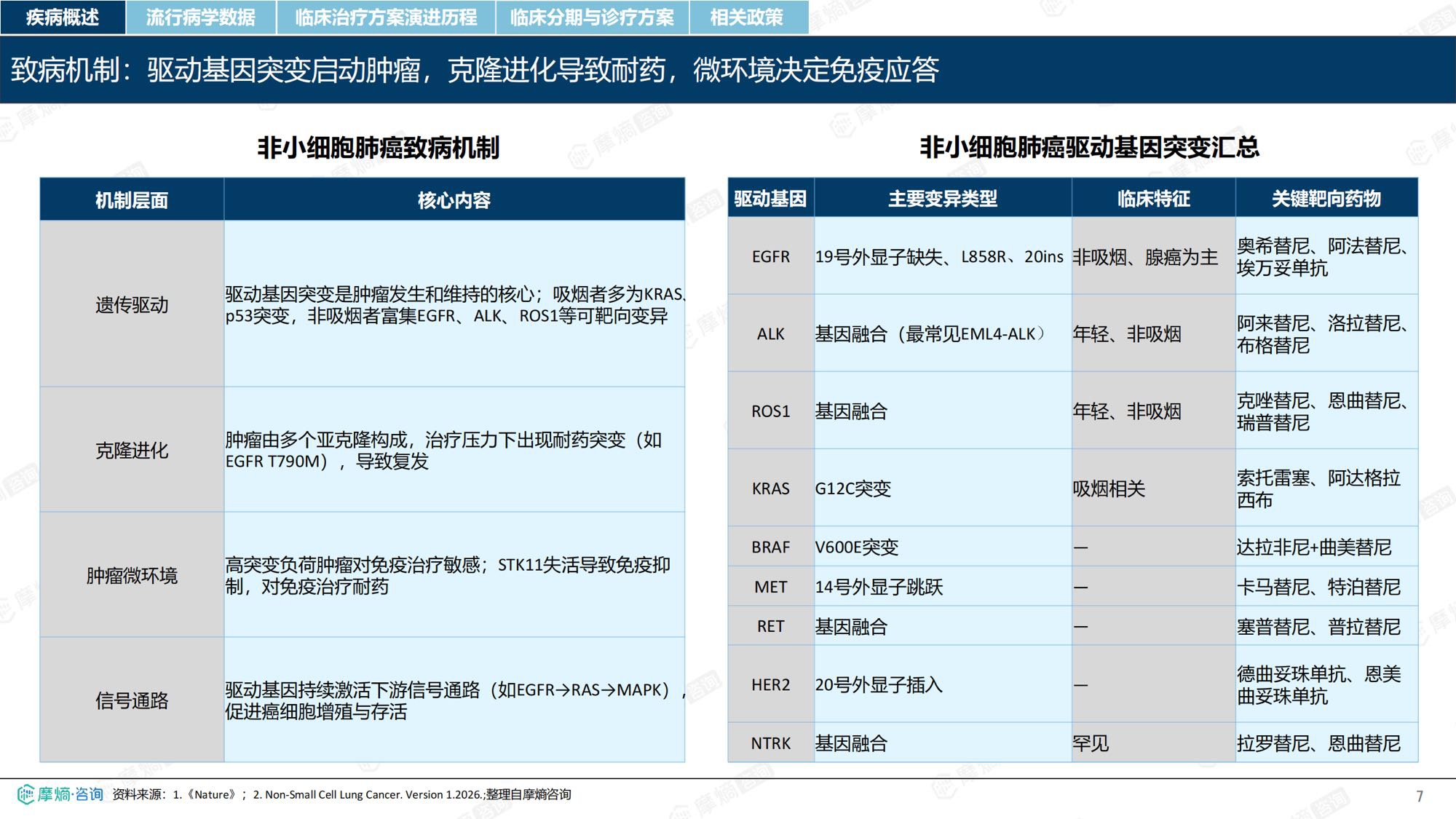Select the 克隆进化 row label
This screenshot has width=1456, height=819.
coord(132,450)
